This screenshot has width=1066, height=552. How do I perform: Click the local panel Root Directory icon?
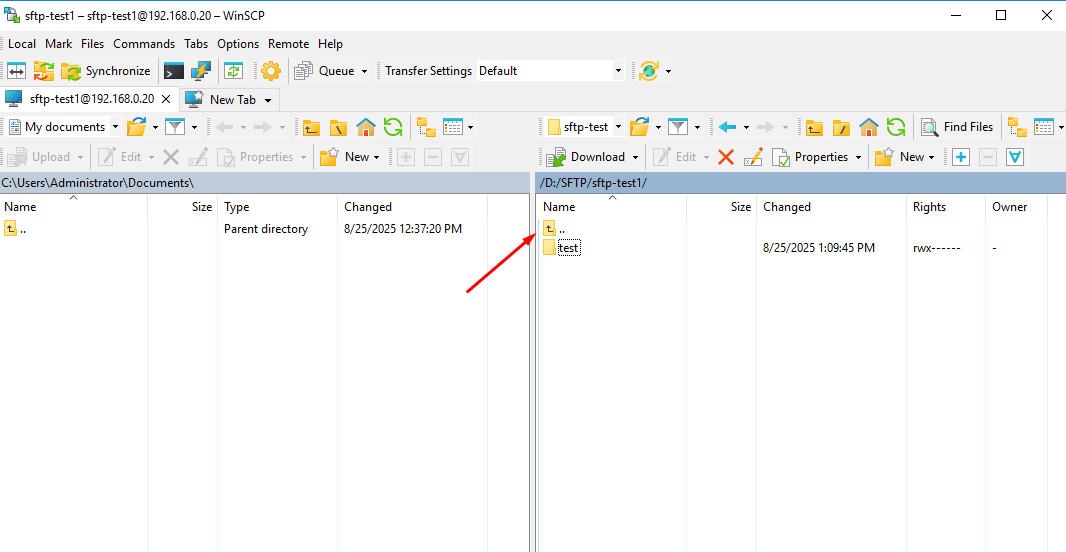(339, 126)
